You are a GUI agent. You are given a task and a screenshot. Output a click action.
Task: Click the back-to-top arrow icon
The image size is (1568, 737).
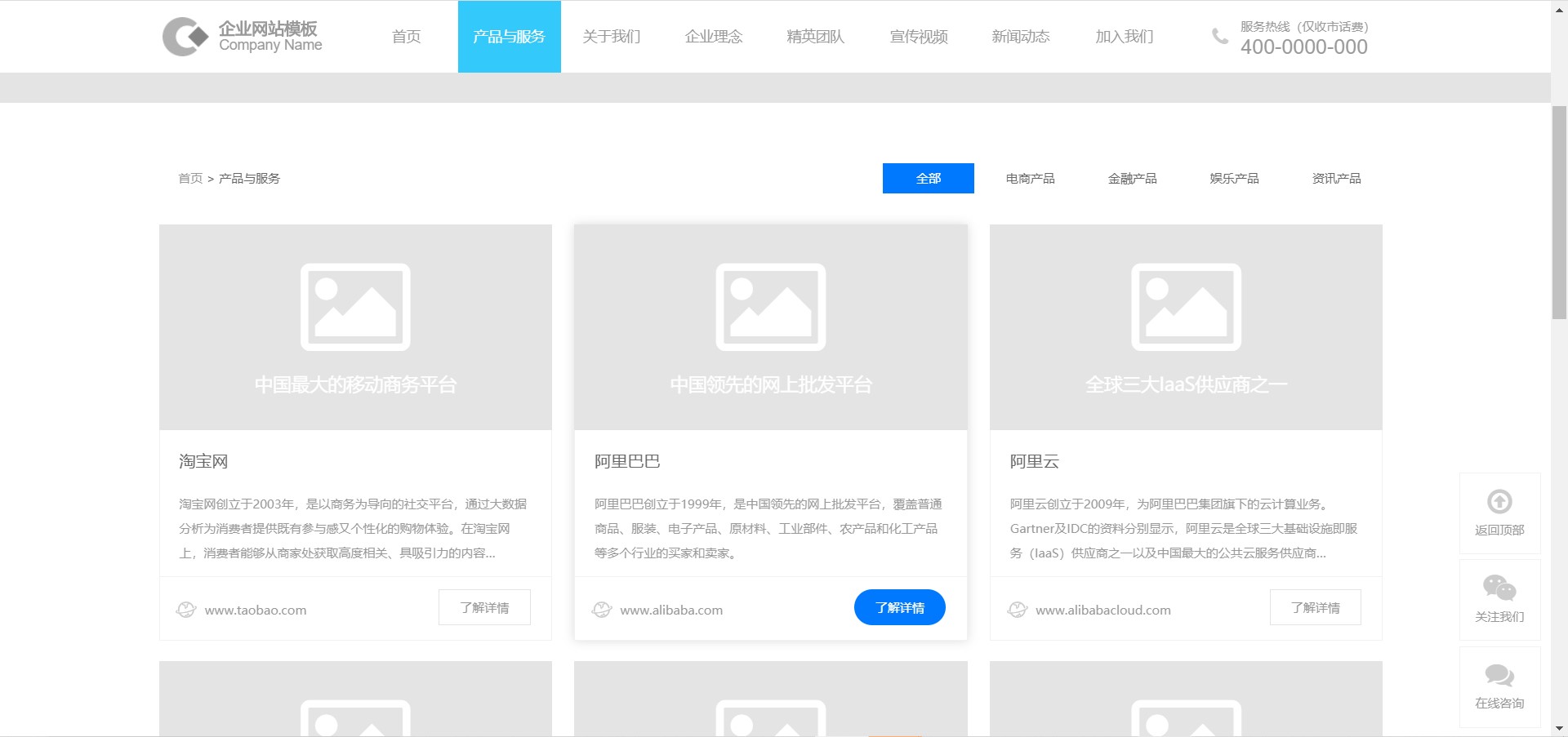pos(1499,501)
